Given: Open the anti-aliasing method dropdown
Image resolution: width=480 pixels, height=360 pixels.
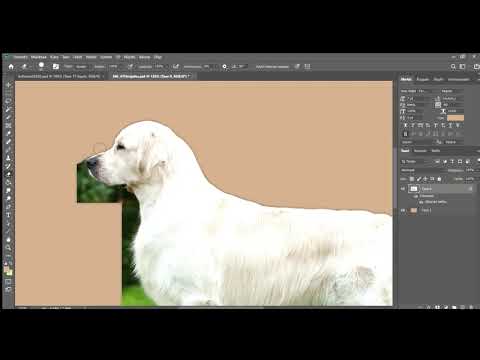Looking at the screenshot, I should [x=454, y=142].
